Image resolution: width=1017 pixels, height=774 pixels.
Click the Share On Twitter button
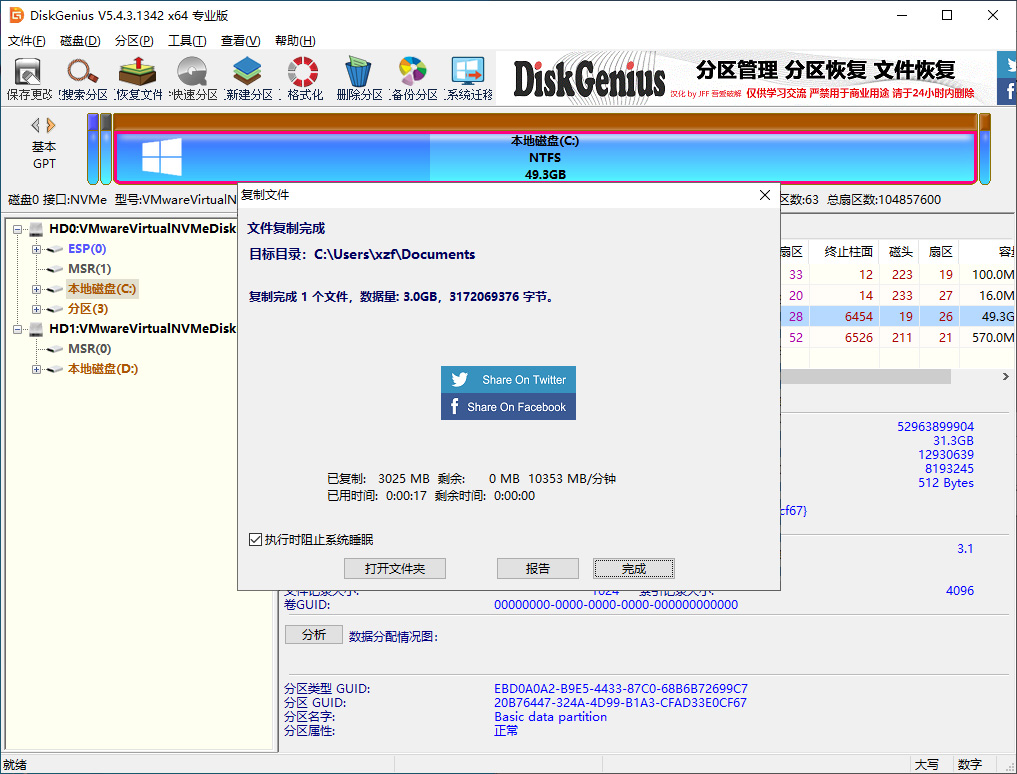508,380
